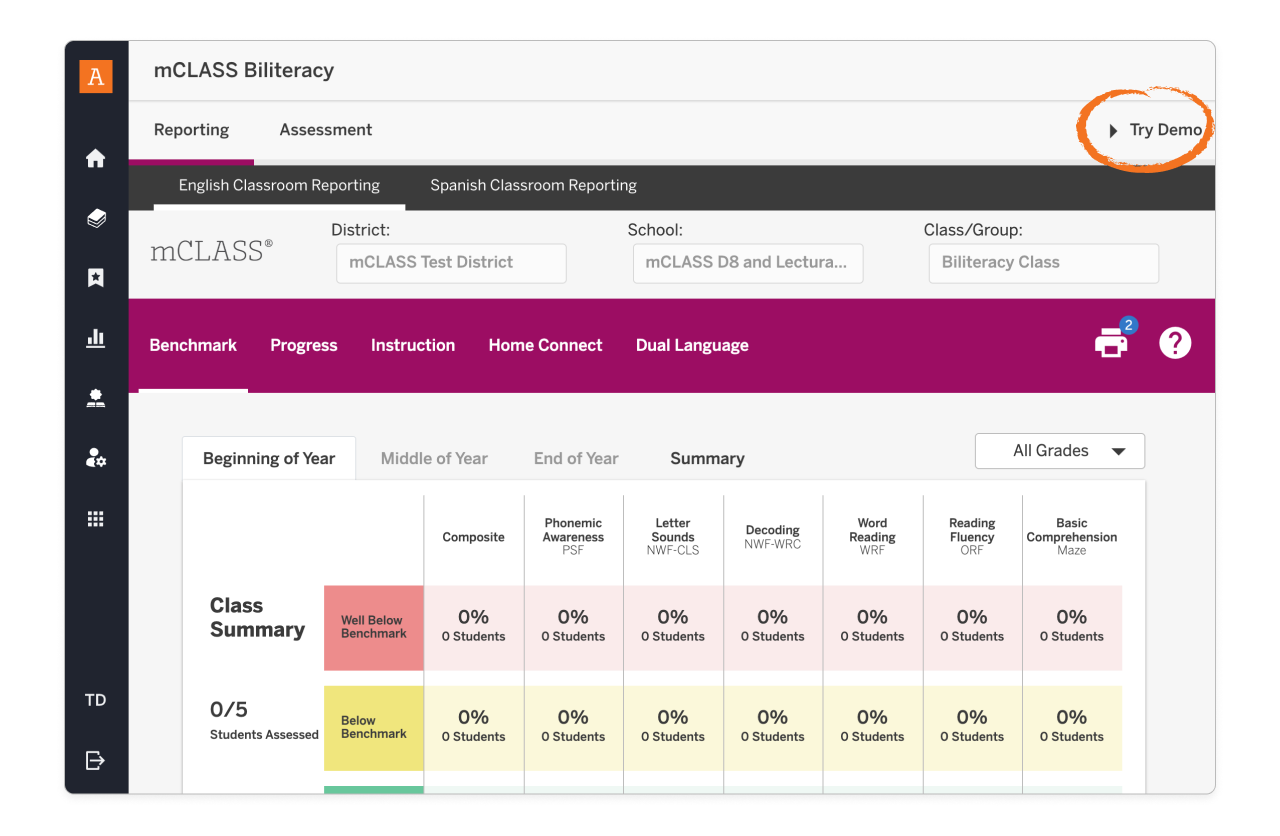Image resolution: width=1280 pixels, height=836 pixels.
Task: Click the TD user initials avatar
Action: click(x=96, y=700)
